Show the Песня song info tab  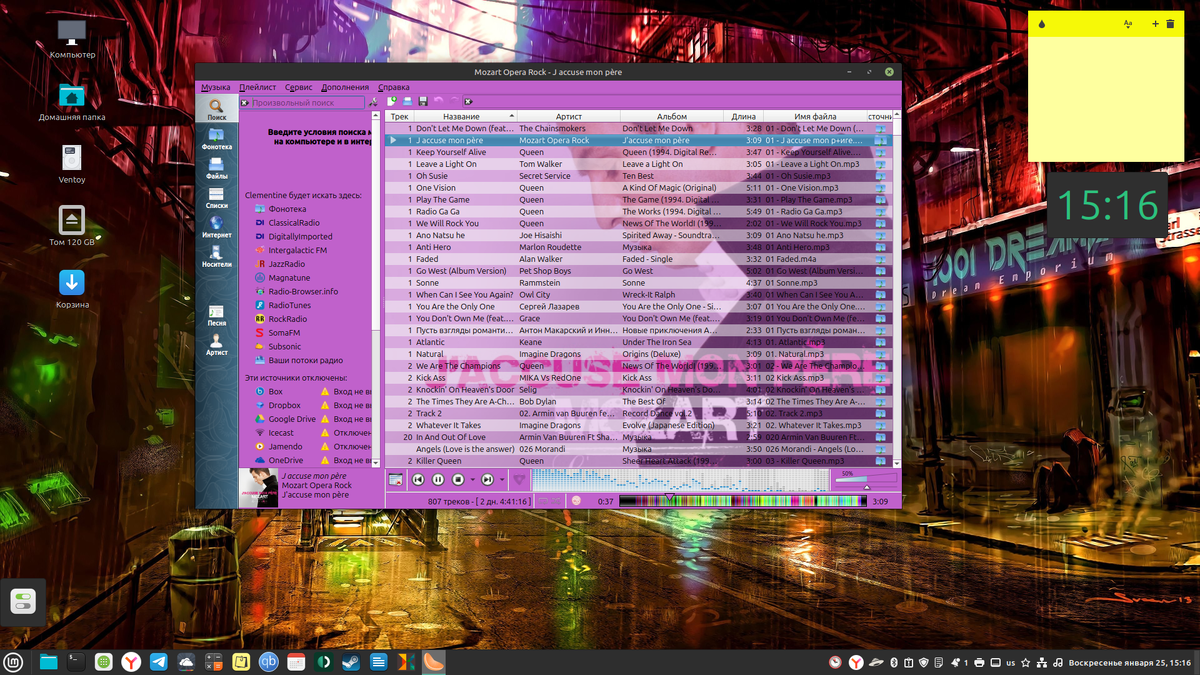[216, 316]
